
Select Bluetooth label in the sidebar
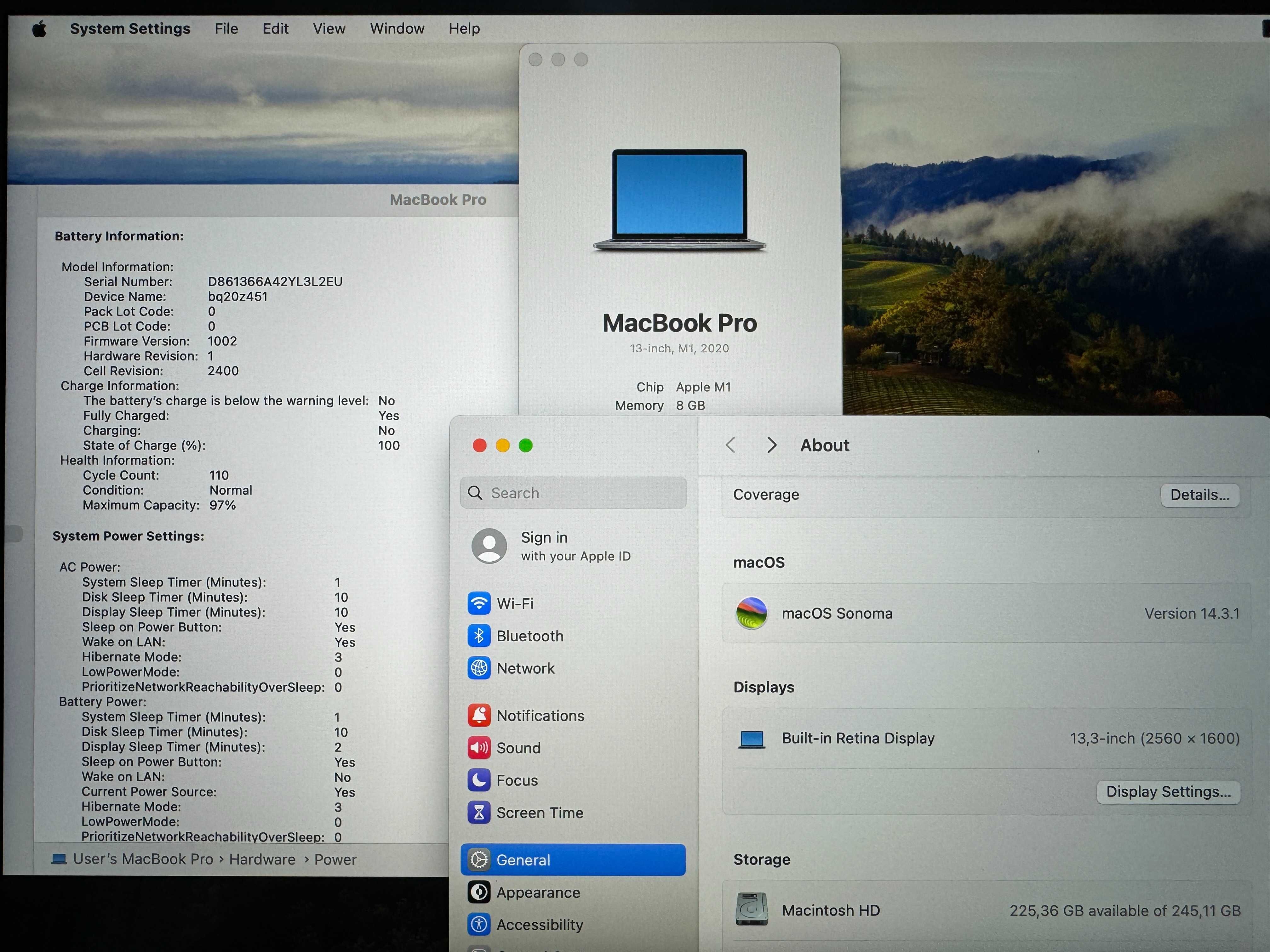coord(530,636)
